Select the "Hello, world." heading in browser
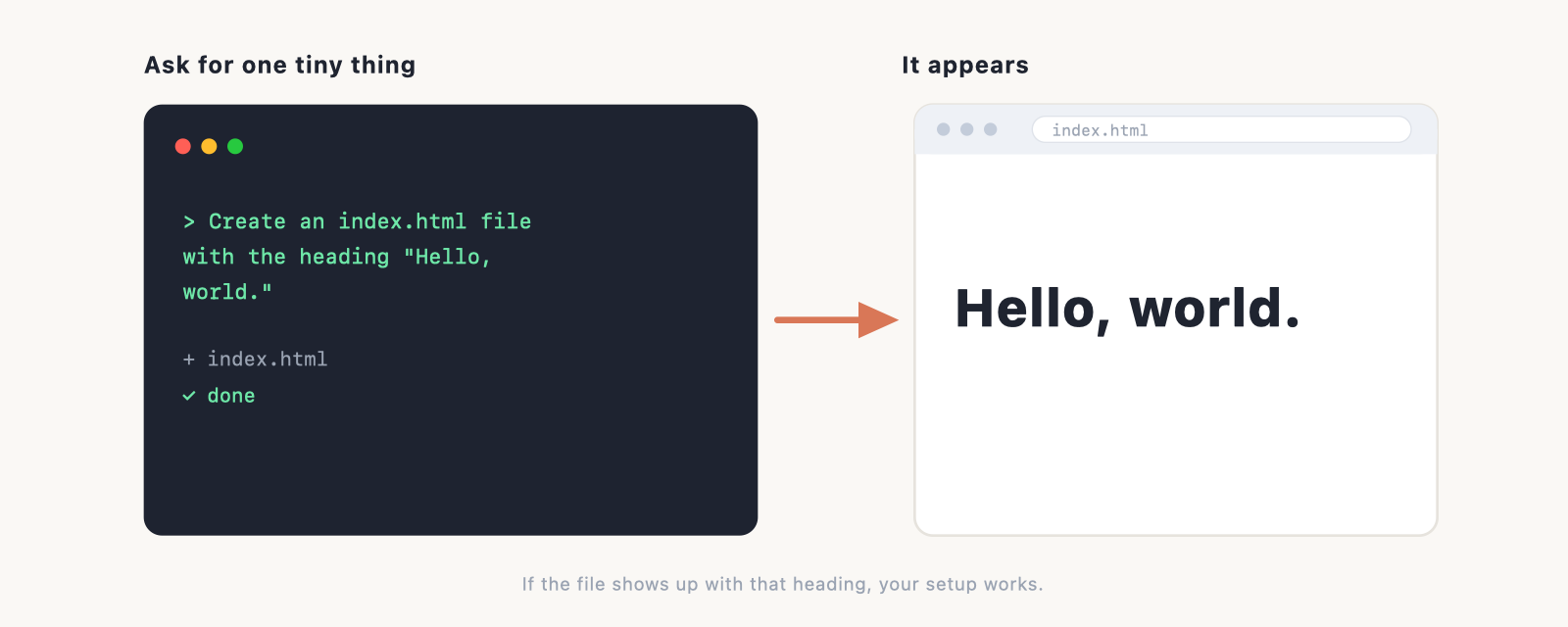Viewport: 1568px width, 627px height. (1128, 309)
